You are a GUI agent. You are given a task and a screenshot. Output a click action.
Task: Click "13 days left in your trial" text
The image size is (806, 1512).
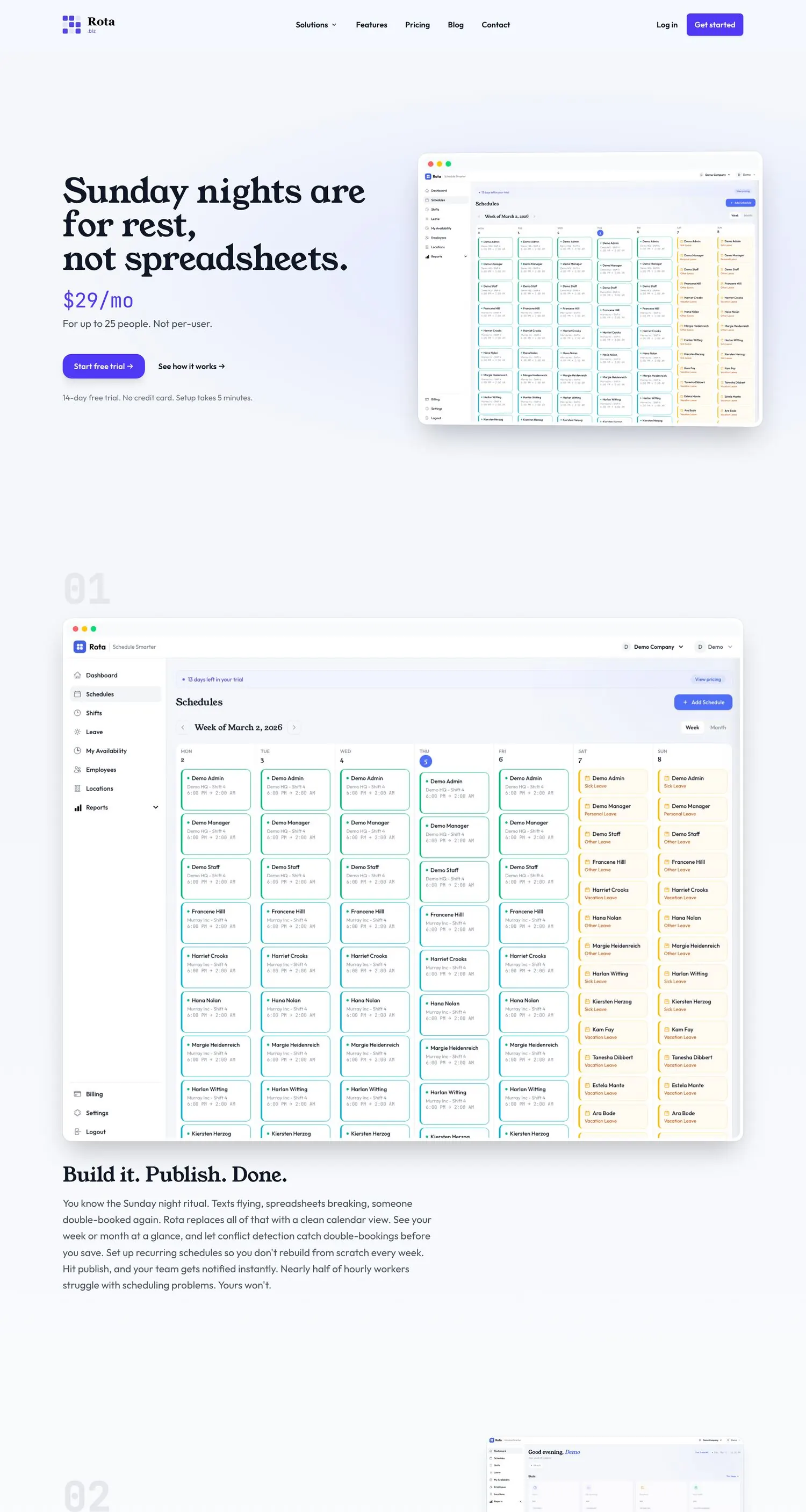[215, 679]
